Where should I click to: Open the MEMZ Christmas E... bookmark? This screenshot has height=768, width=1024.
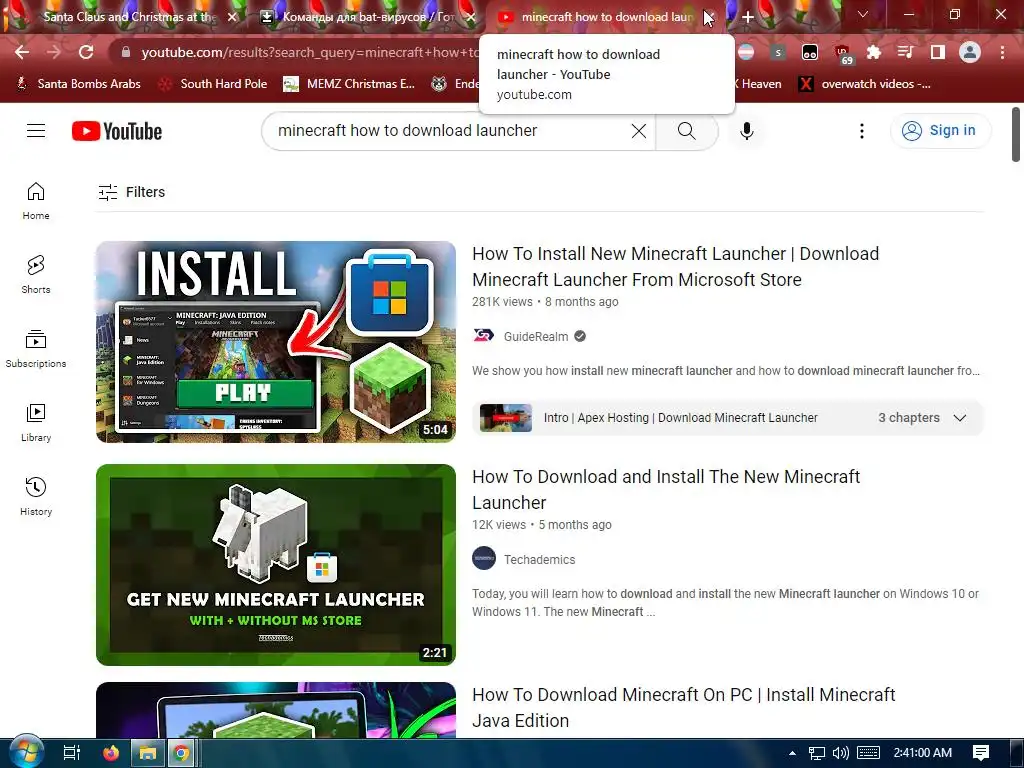pos(349,84)
